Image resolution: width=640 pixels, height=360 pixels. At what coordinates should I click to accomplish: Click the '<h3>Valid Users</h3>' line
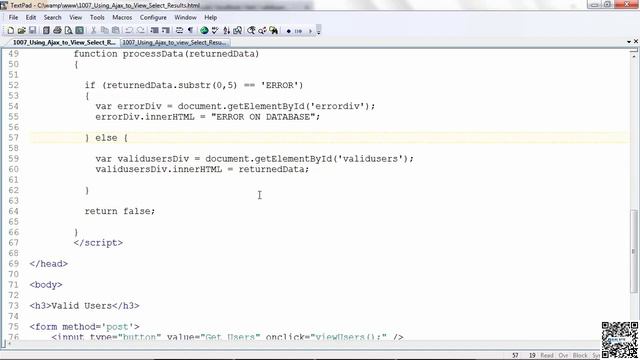coord(84,306)
